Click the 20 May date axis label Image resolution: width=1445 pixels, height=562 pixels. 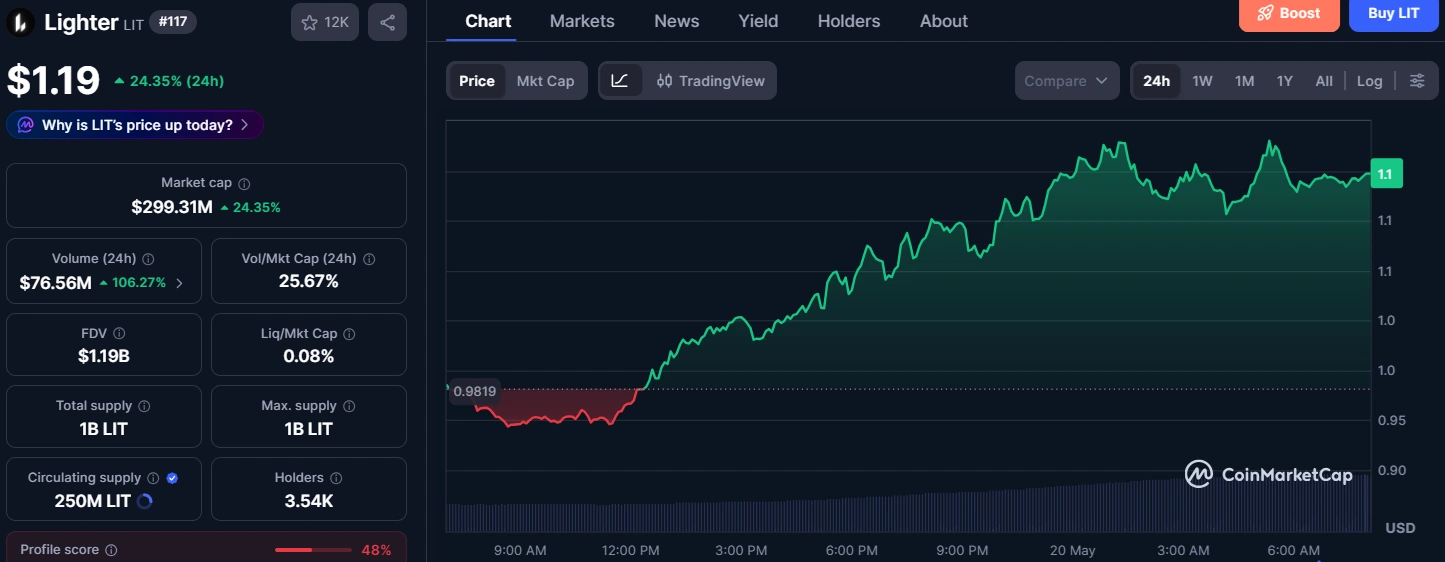pyautogui.click(x=1072, y=551)
